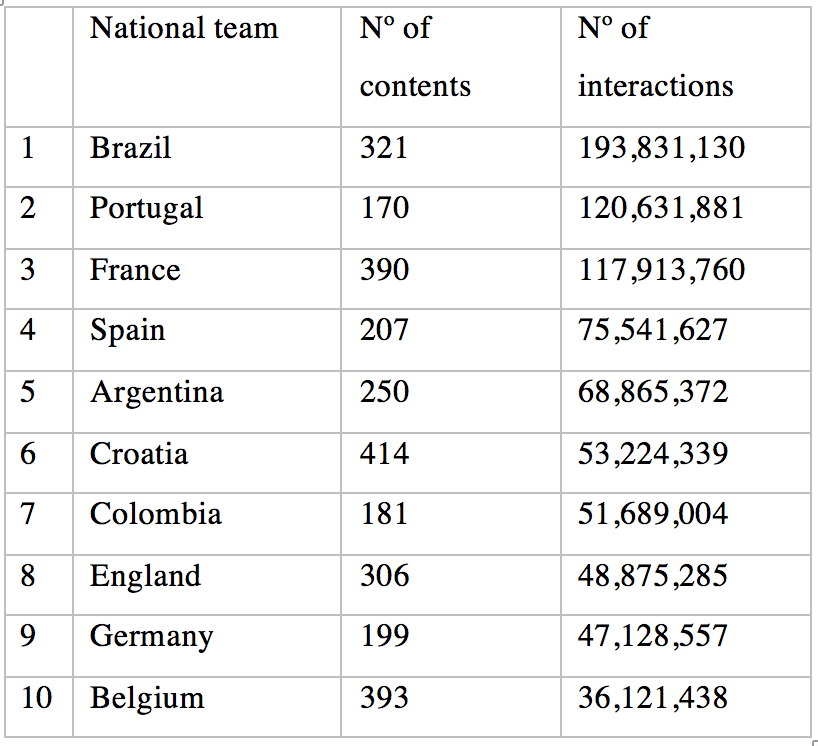
Task: Click the France cell in the table
Action: click(207, 279)
